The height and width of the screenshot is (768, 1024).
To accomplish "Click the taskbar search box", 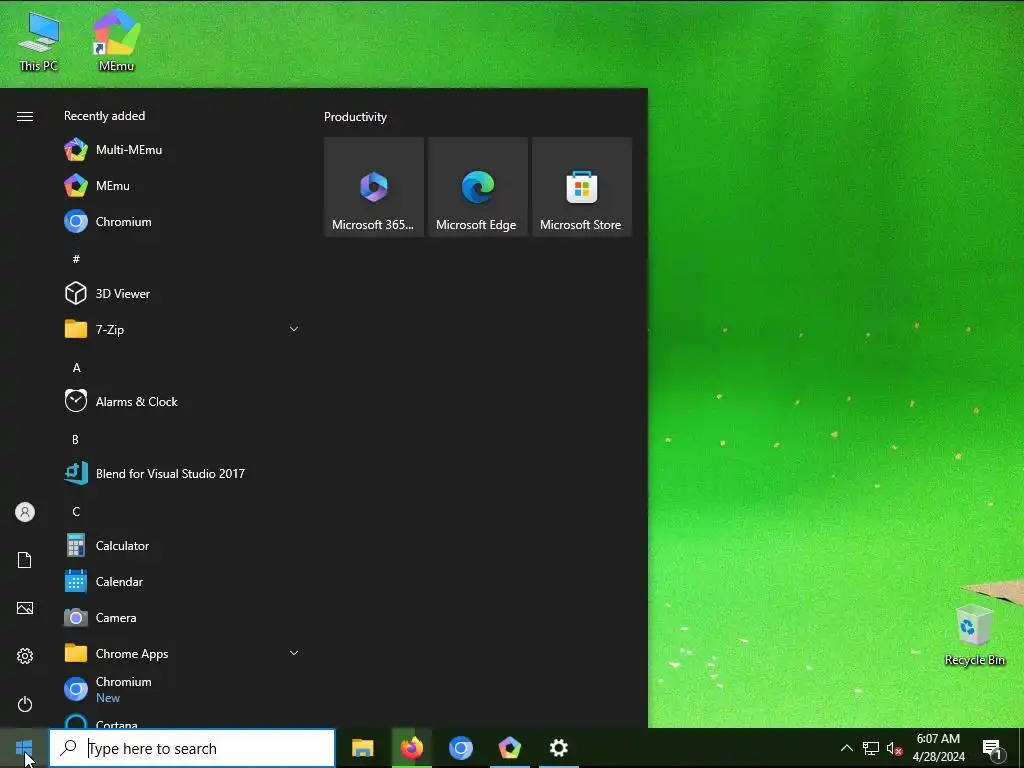I will (192, 748).
